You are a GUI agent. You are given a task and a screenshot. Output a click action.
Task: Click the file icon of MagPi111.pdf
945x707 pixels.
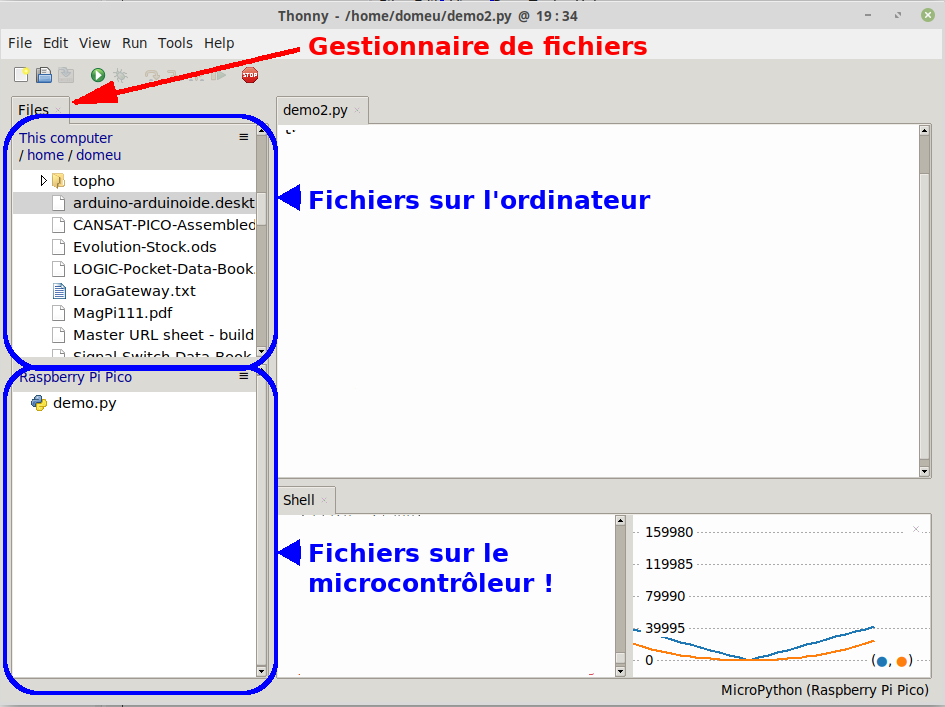58,313
